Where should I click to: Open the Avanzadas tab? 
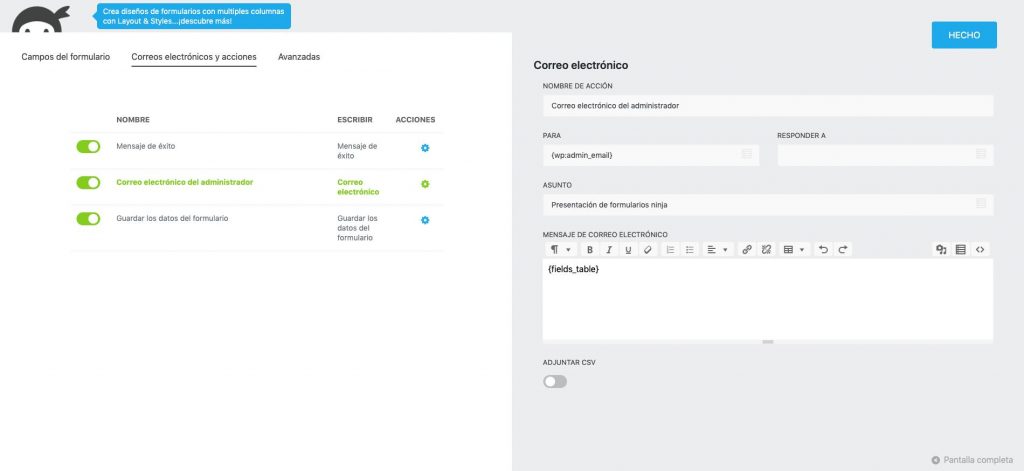pyautogui.click(x=299, y=57)
